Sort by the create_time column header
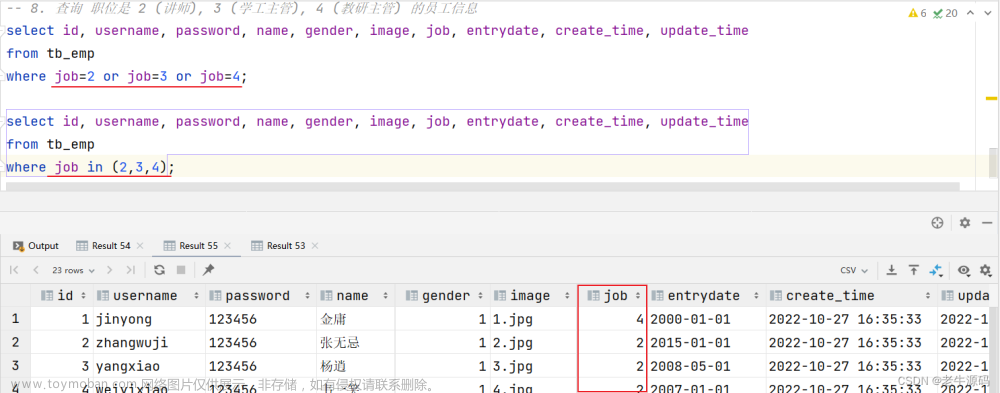 click(x=851, y=295)
